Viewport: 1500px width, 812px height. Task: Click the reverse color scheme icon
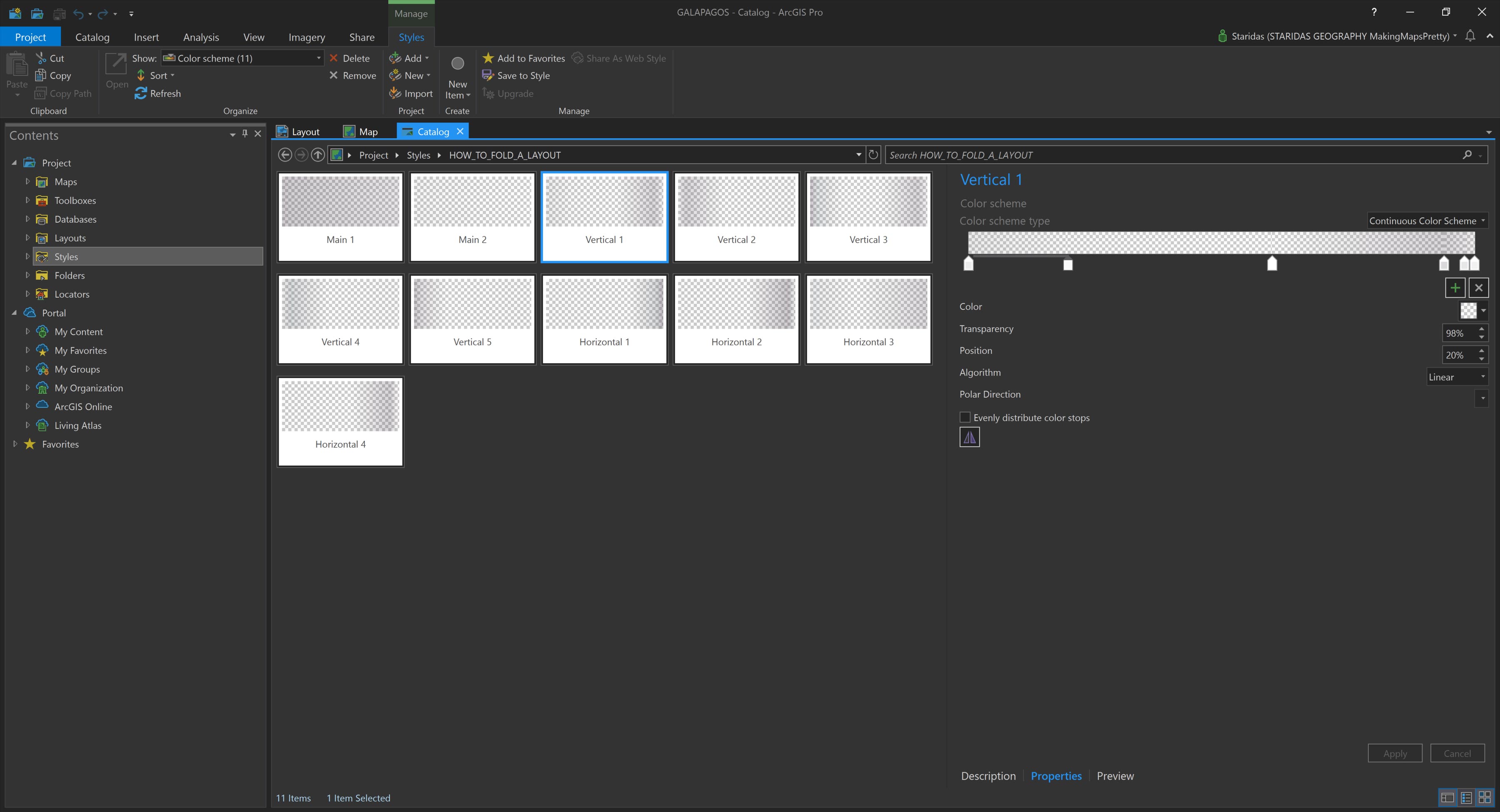[970, 437]
